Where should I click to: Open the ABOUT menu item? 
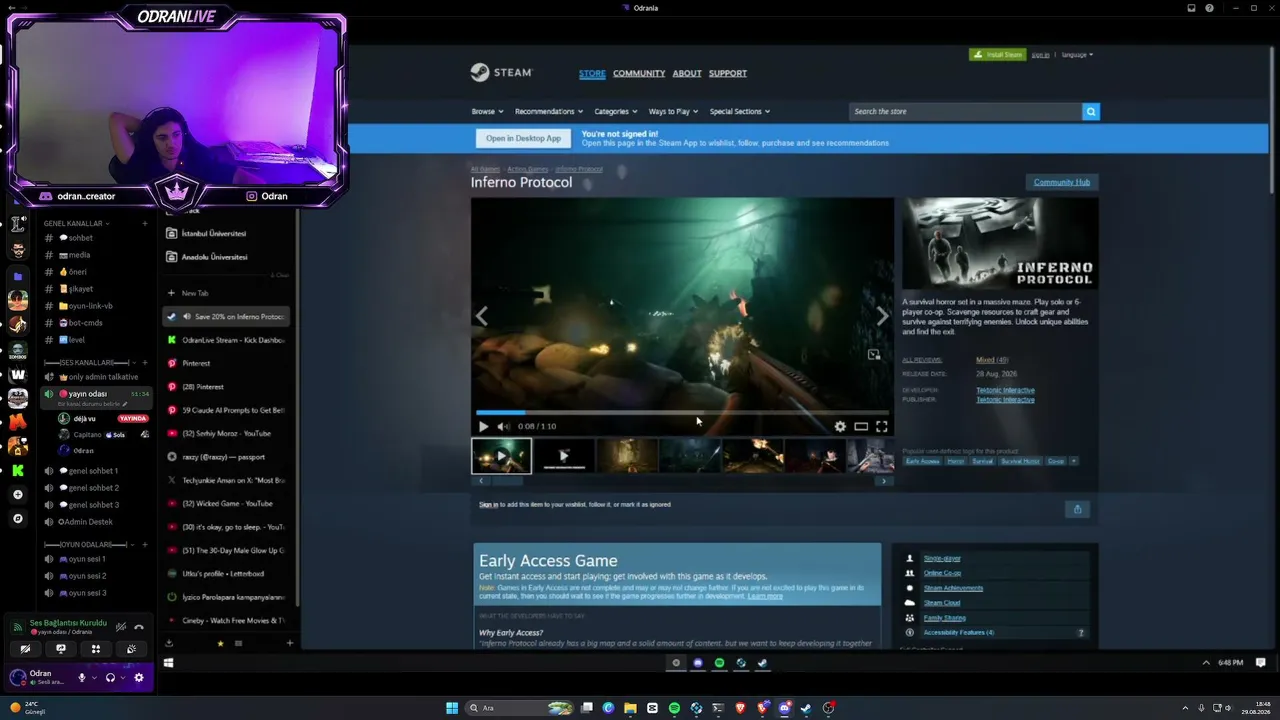tap(687, 73)
